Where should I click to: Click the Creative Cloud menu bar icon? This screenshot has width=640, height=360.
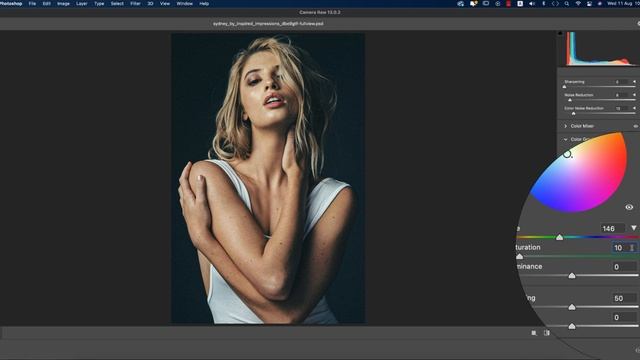460,4
